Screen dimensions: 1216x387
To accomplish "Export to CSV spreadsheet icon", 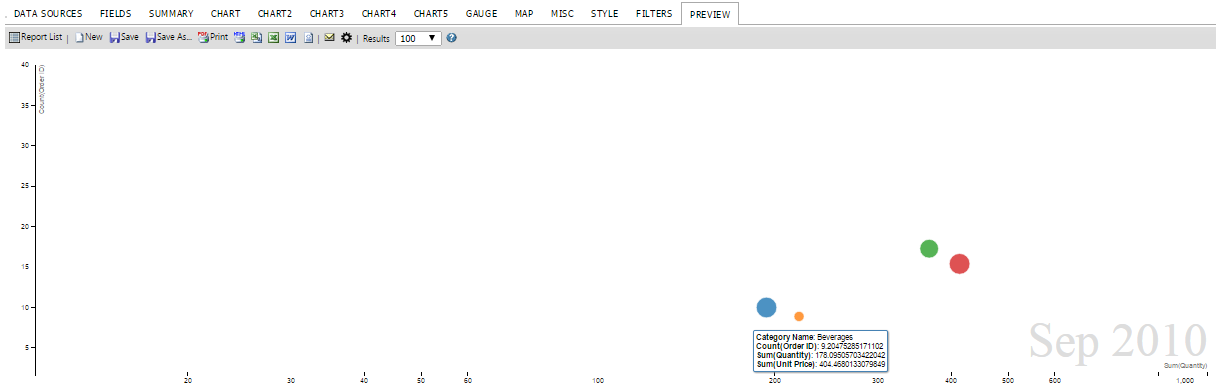I will (256, 37).
